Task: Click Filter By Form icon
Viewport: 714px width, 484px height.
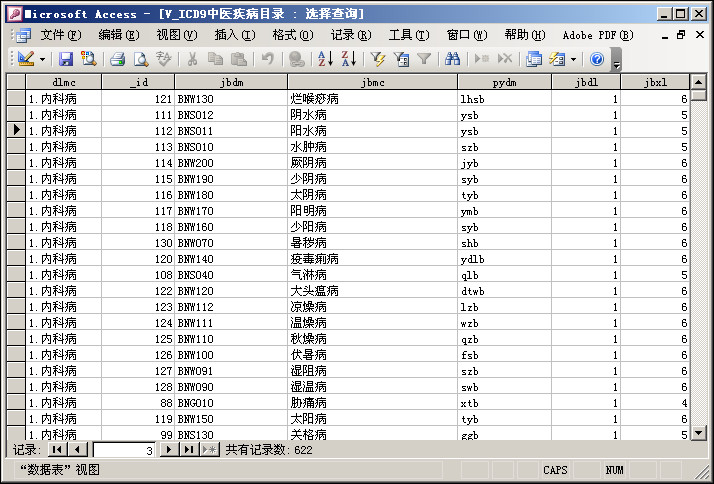Action: 401,59
